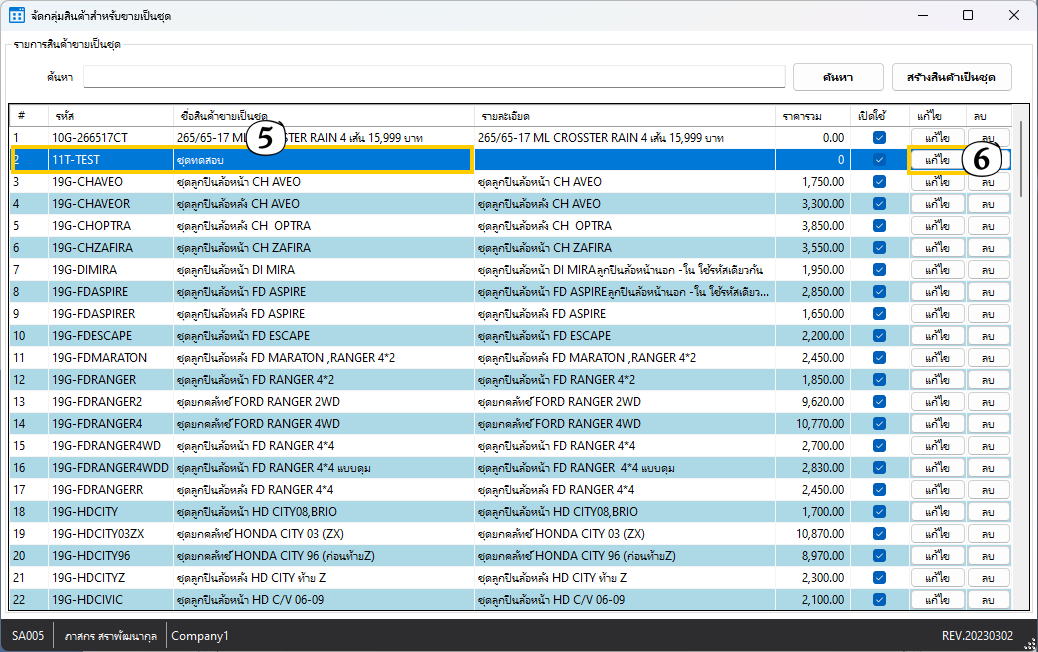The image size is (1038, 652).
Task: Click the app icon in title bar
Action: point(16,15)
